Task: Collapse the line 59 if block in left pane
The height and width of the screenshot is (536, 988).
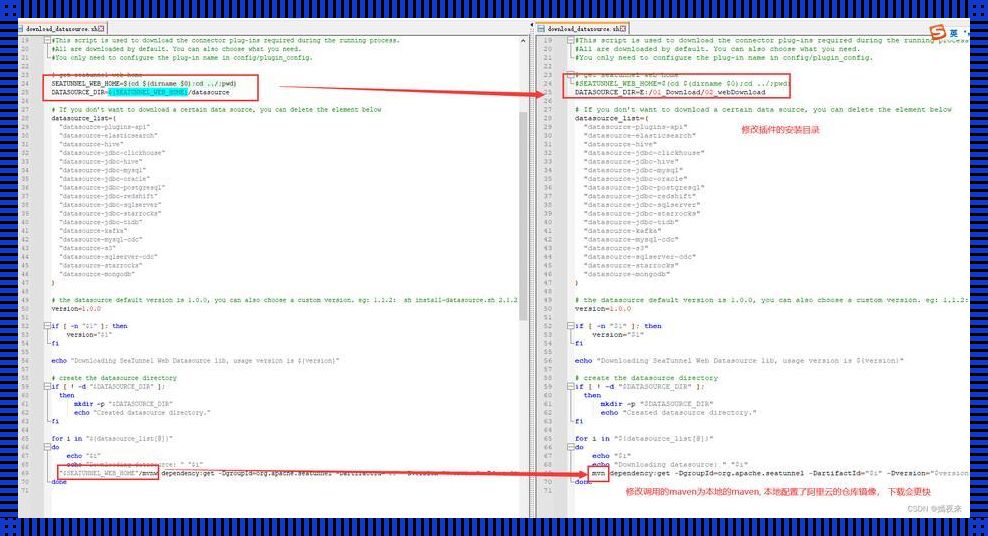Action: tap(47, 386)
